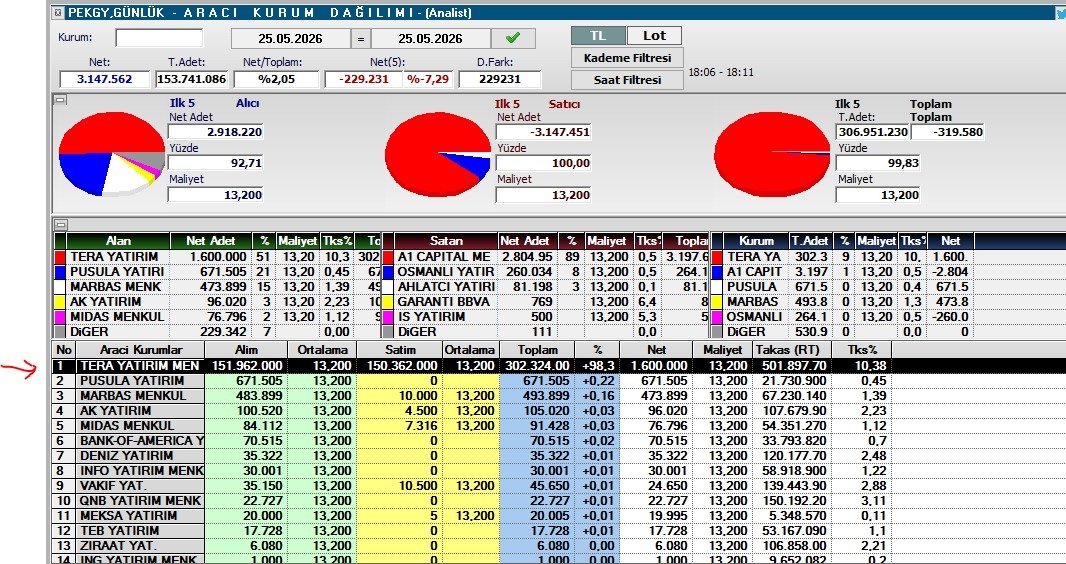Select the Toplam Yüzde value 99,83
This screenshot has height=564, width=1066.
tap(878, 163)
